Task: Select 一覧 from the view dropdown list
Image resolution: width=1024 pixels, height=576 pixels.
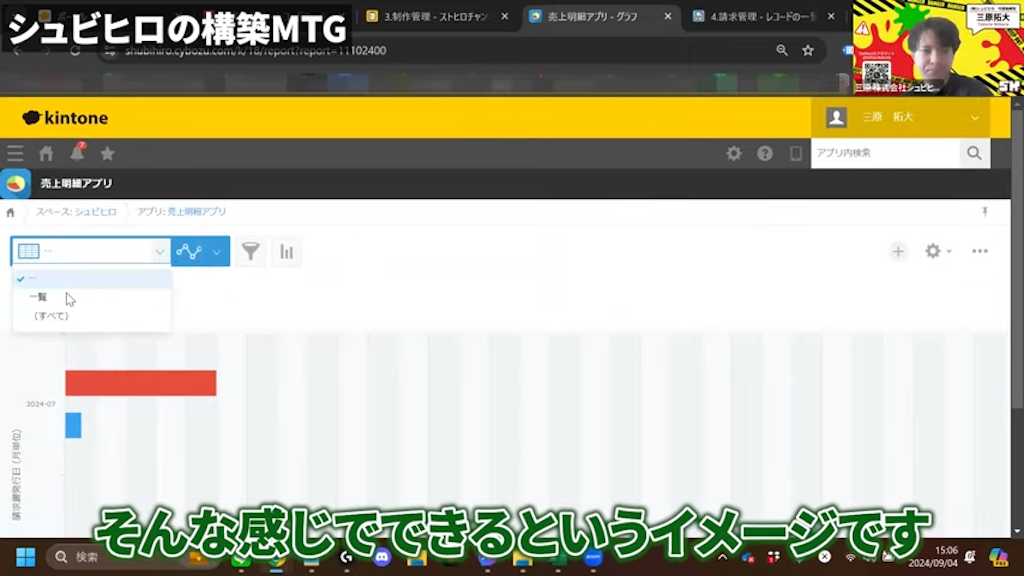Action: 42,297
